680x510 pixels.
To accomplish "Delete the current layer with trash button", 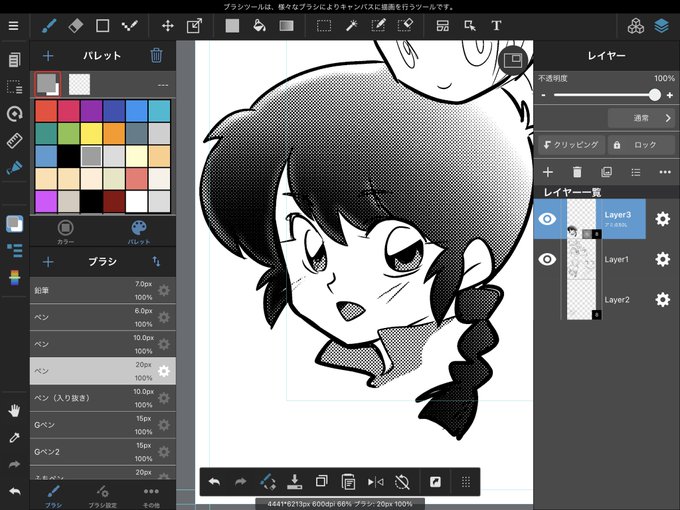I will coord(577,172).
